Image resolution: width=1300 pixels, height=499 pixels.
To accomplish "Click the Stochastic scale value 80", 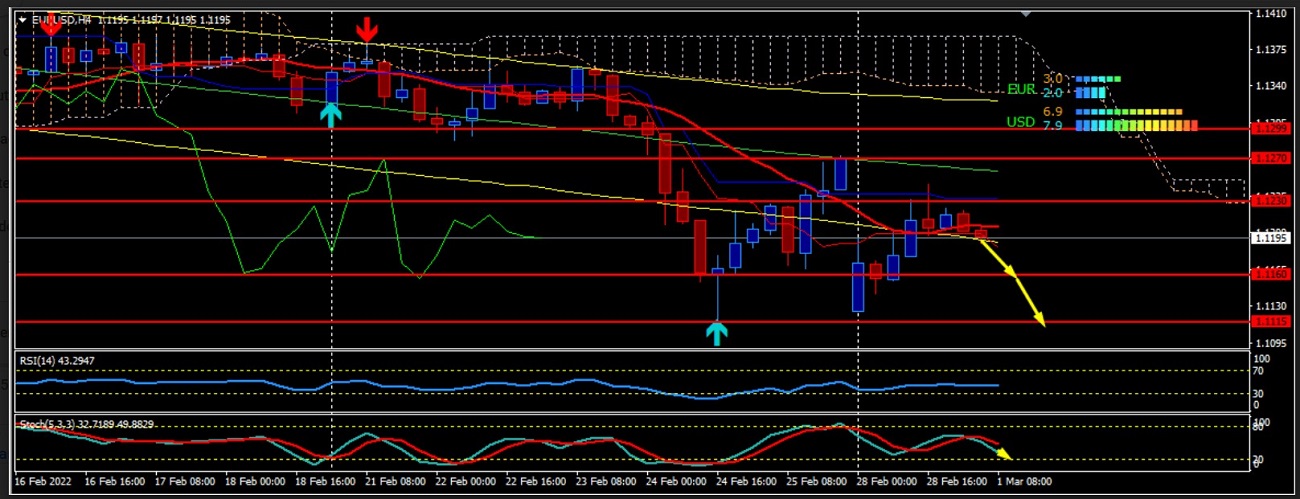I will click(1259, 428).
